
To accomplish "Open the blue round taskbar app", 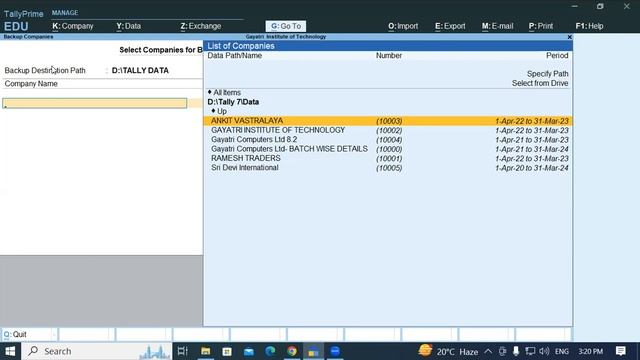I will coord(335,351).
